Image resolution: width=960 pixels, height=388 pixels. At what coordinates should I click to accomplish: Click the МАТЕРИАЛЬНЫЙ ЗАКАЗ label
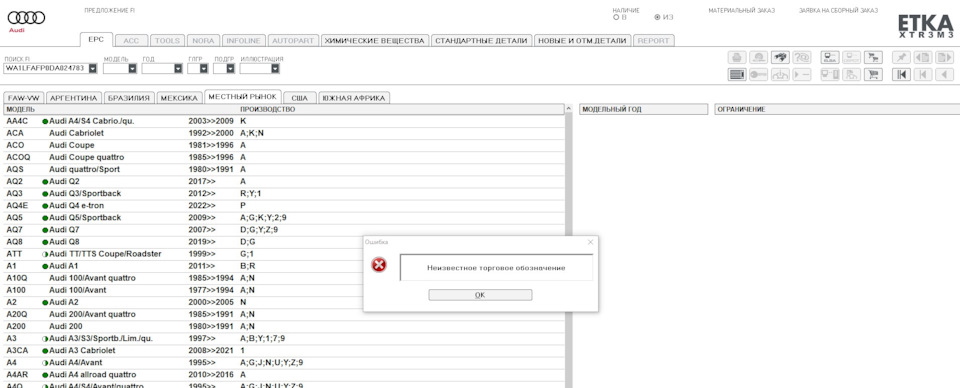(x=741, y=10)
